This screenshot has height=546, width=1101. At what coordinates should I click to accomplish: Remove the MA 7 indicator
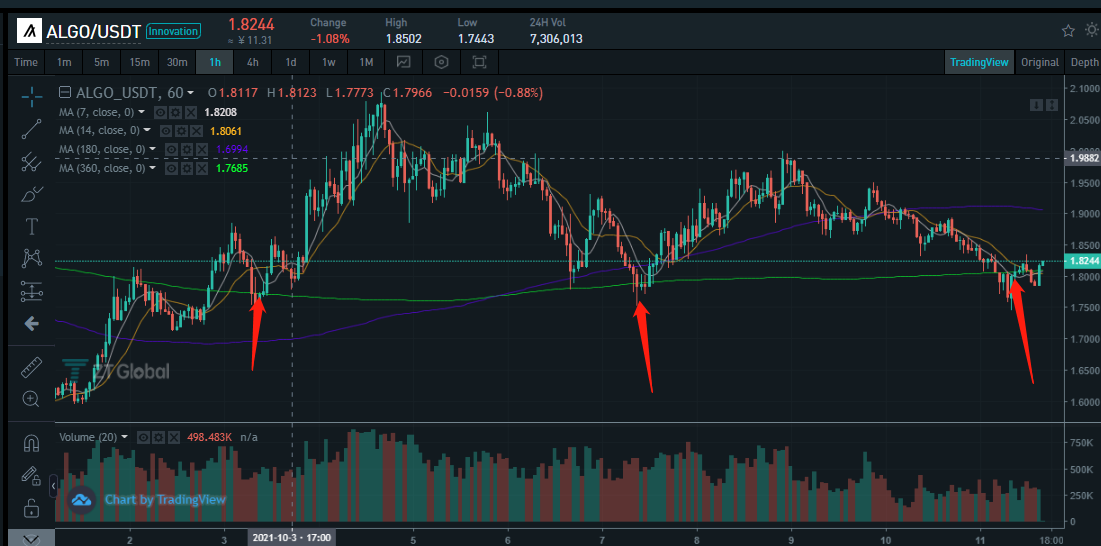click(189, 112)
